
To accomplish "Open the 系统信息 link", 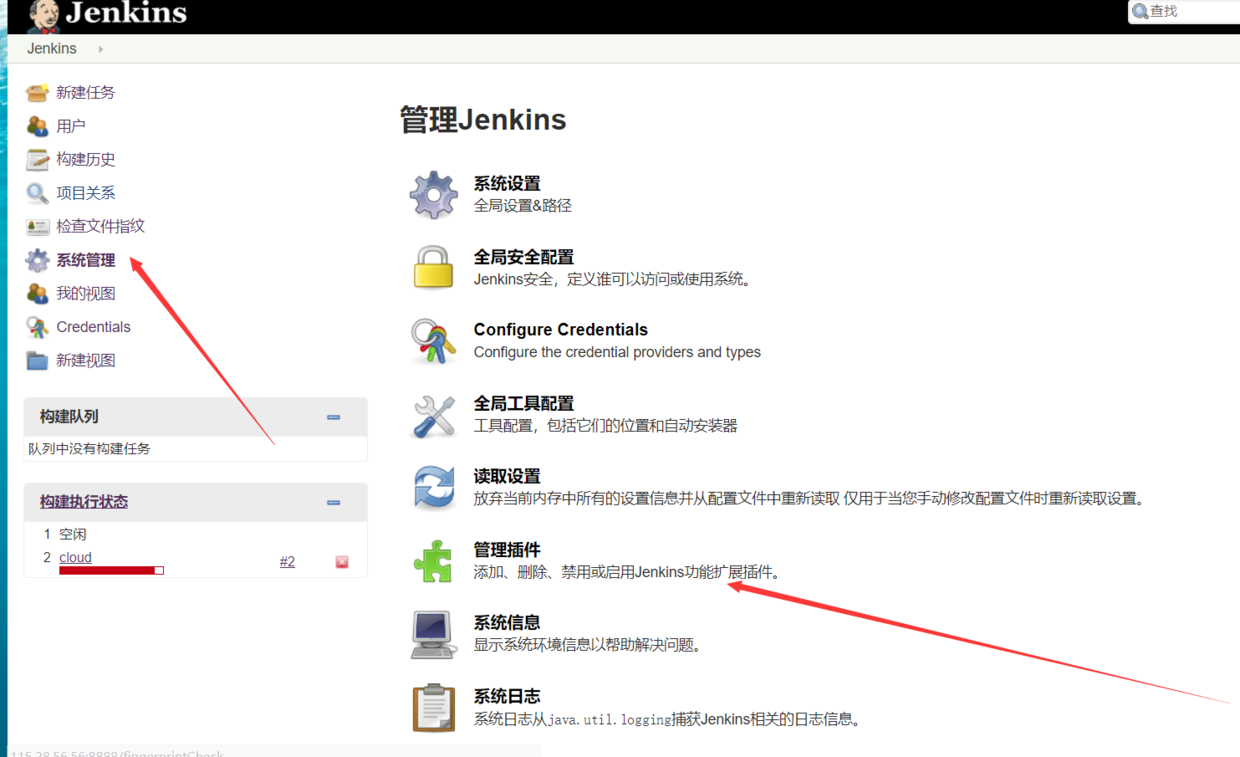I will point(507,622).
